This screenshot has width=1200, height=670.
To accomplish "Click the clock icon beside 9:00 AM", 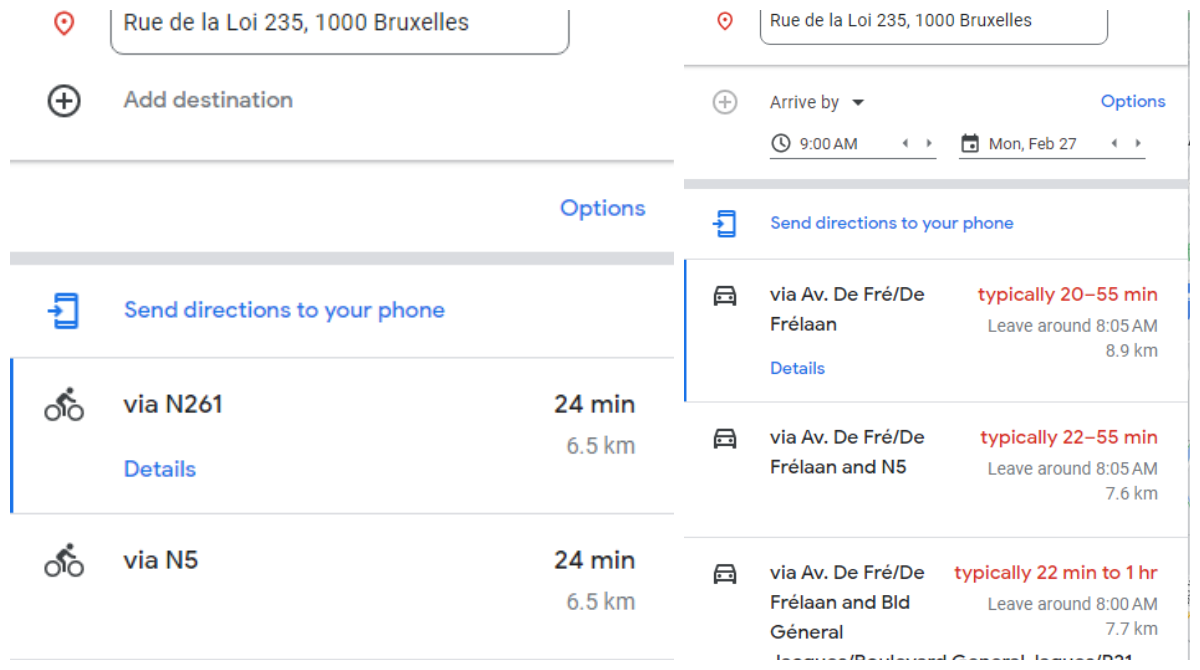I will [780, 144].
